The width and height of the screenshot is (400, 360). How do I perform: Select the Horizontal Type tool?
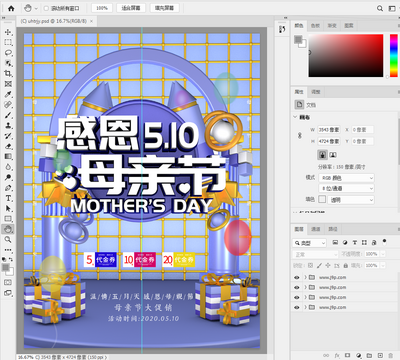coord(8,198)
